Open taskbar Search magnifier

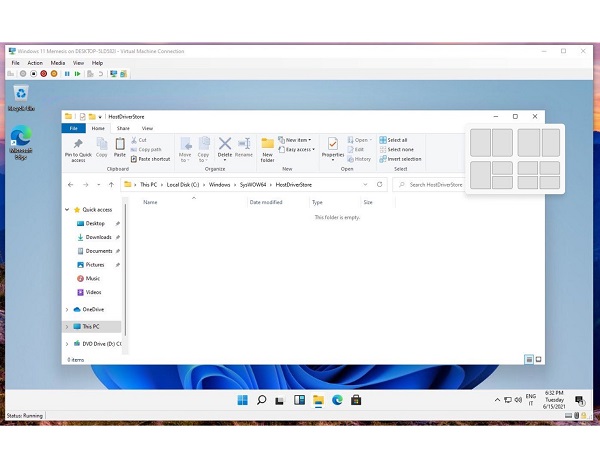point(261,400)
